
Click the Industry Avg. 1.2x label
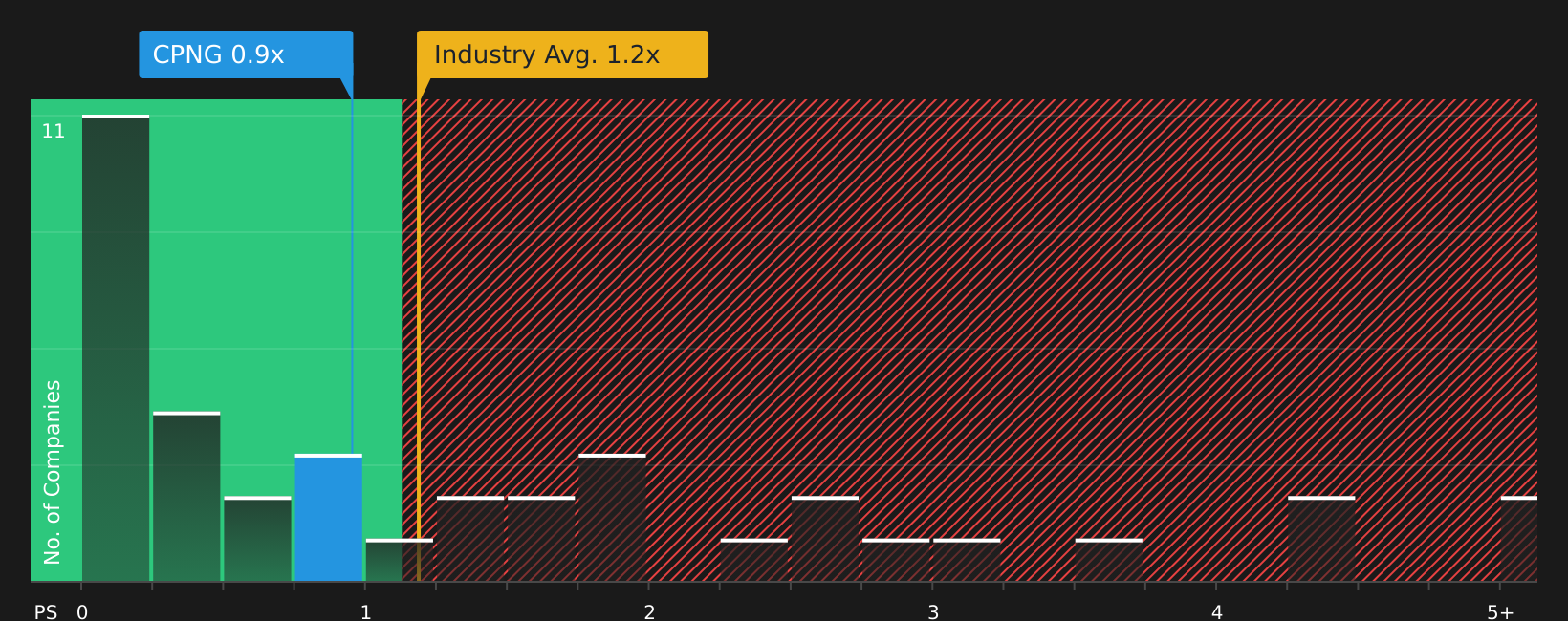[562, 54]
